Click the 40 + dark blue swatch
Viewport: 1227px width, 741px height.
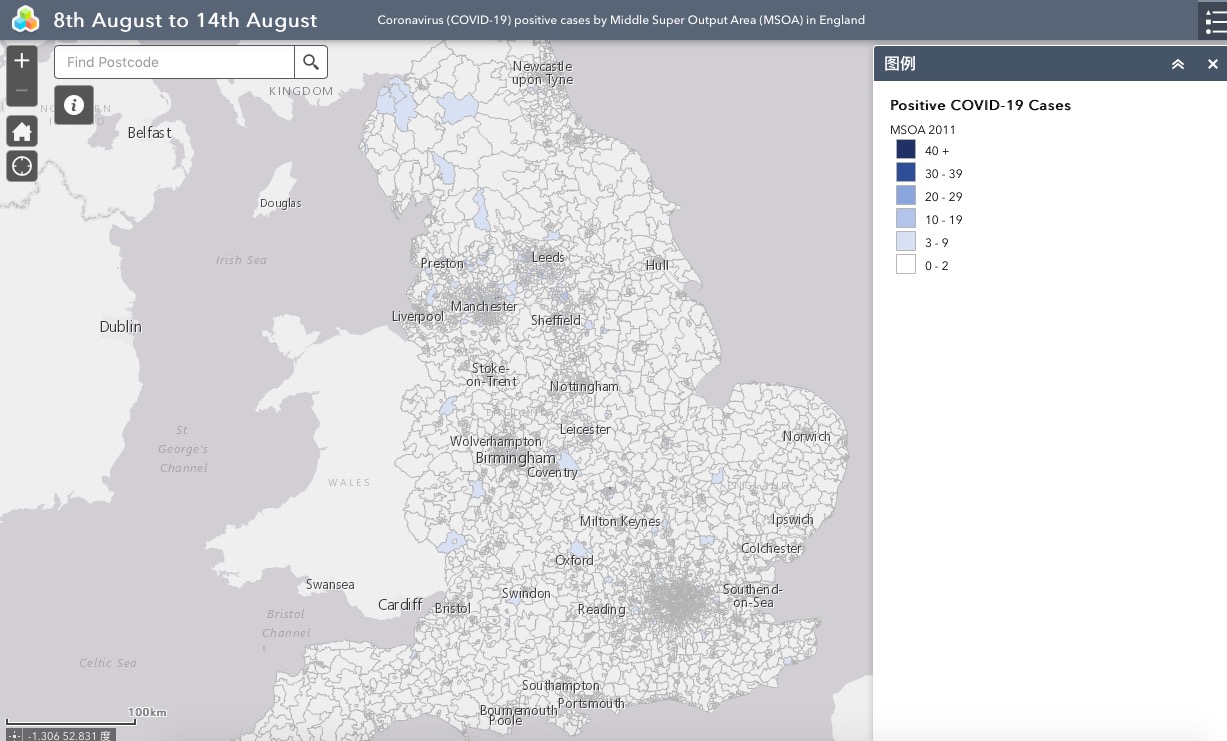coord(906,150)
